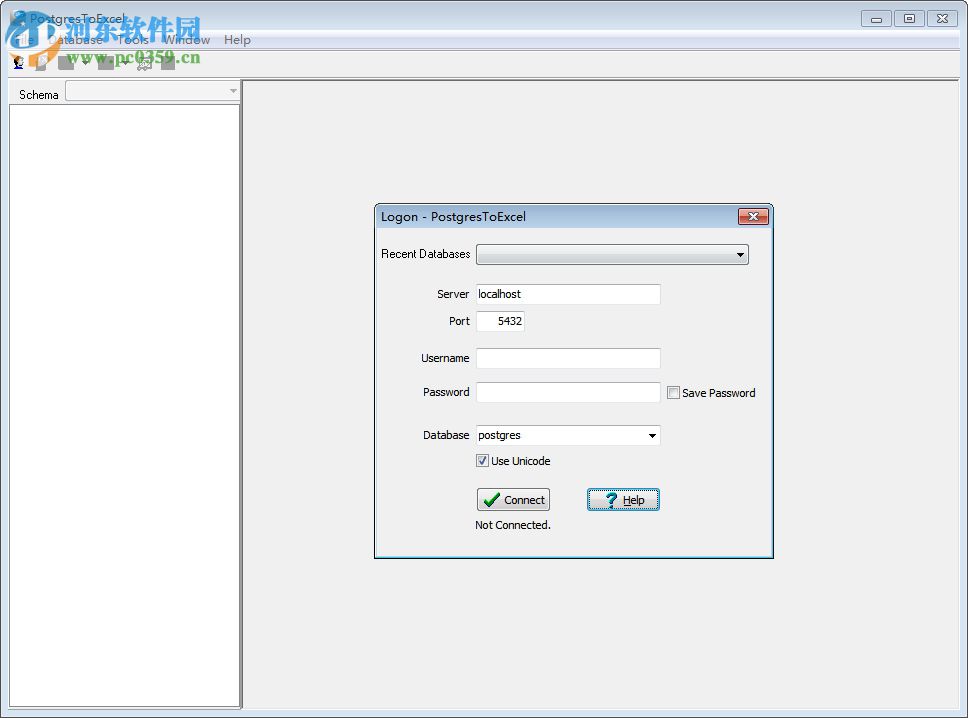968x718 pixels.
Task: Click into the Username field
Action: 568,358
